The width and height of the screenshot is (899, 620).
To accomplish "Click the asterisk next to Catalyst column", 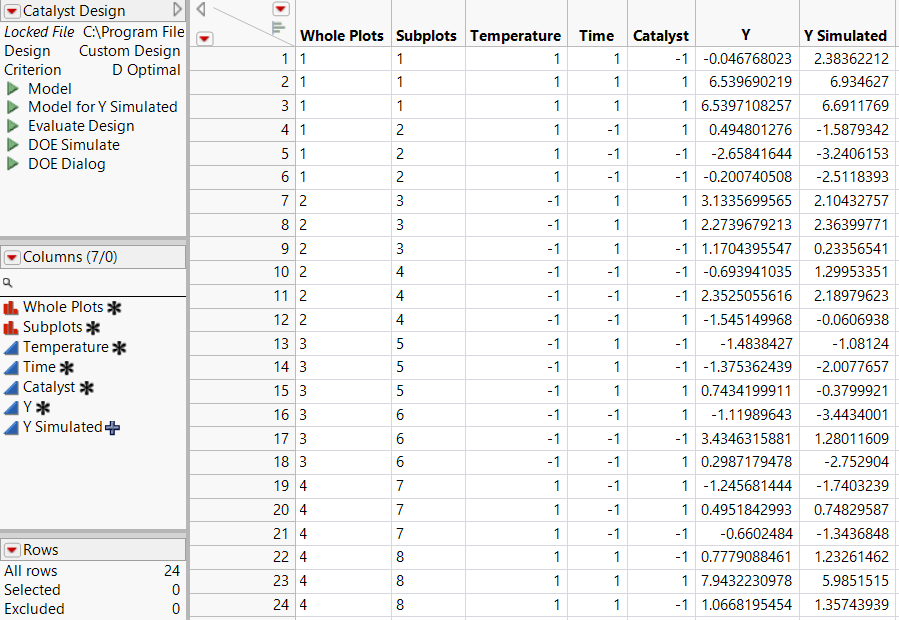I will 87,387.
